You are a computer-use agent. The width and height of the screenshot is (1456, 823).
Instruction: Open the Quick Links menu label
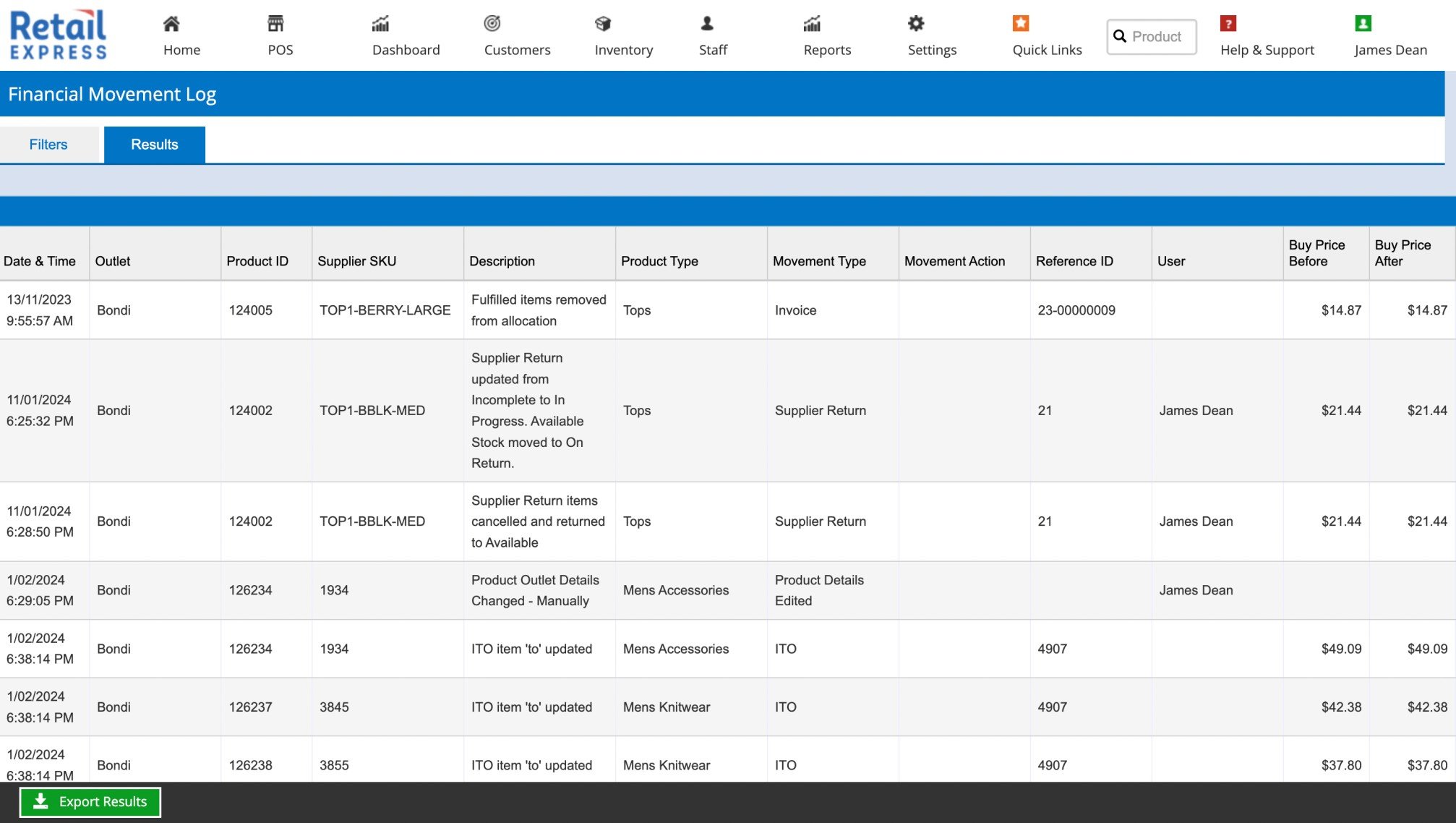1047,50
